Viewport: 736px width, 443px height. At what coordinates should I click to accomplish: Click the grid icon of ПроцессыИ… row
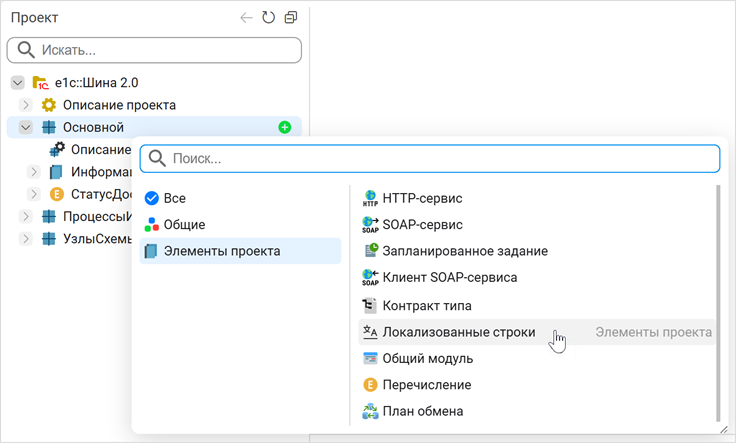tap(49, 216)
